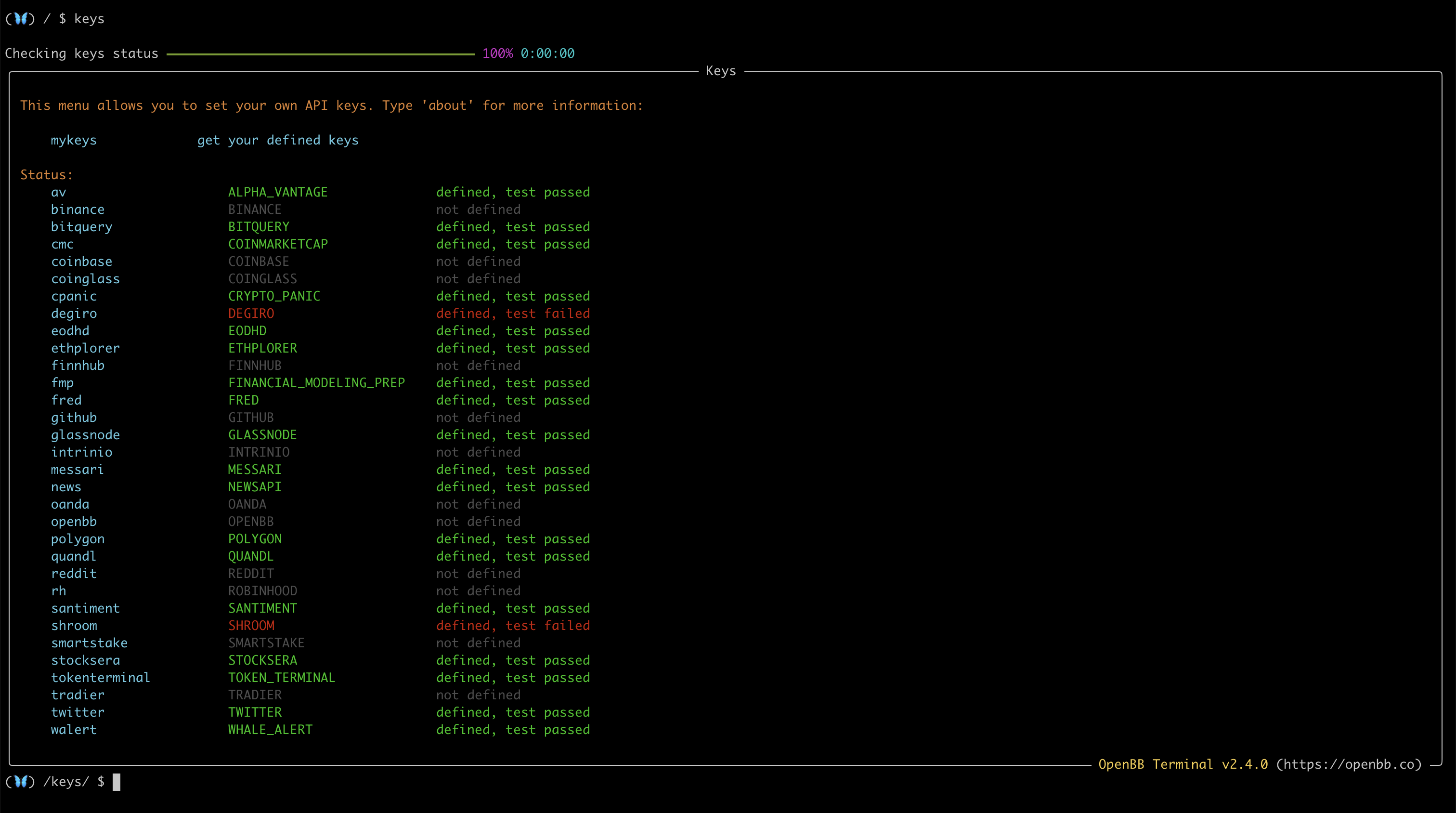Click the cursor block at the /keys/ prompt

pos(117,782)
